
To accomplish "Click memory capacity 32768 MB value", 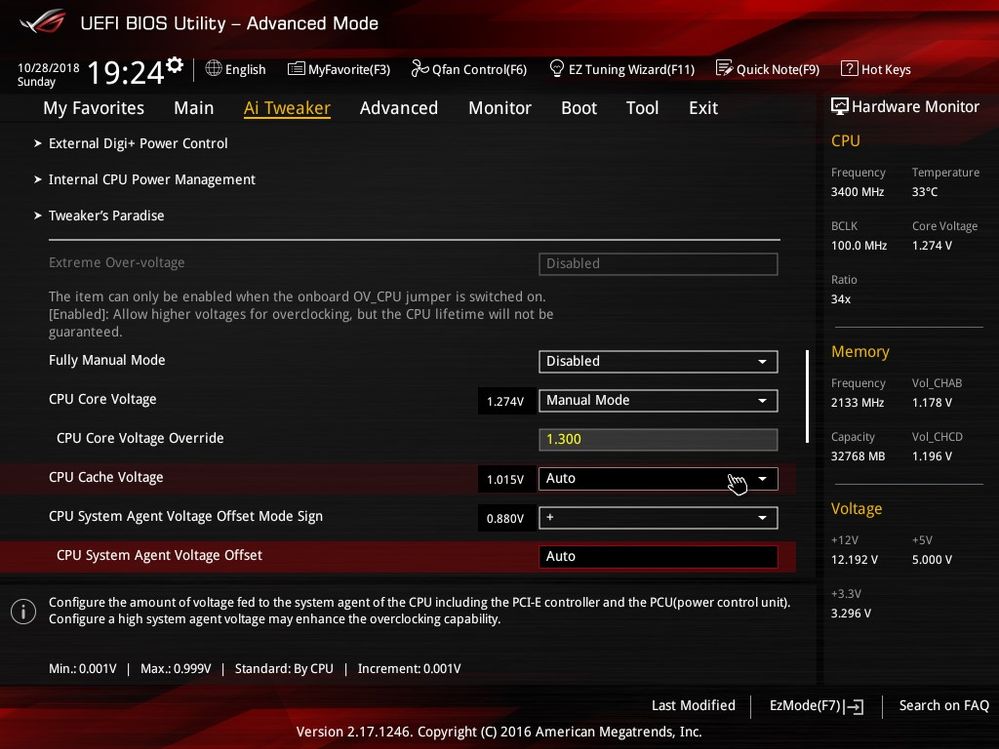I will (x=858, y=457).
